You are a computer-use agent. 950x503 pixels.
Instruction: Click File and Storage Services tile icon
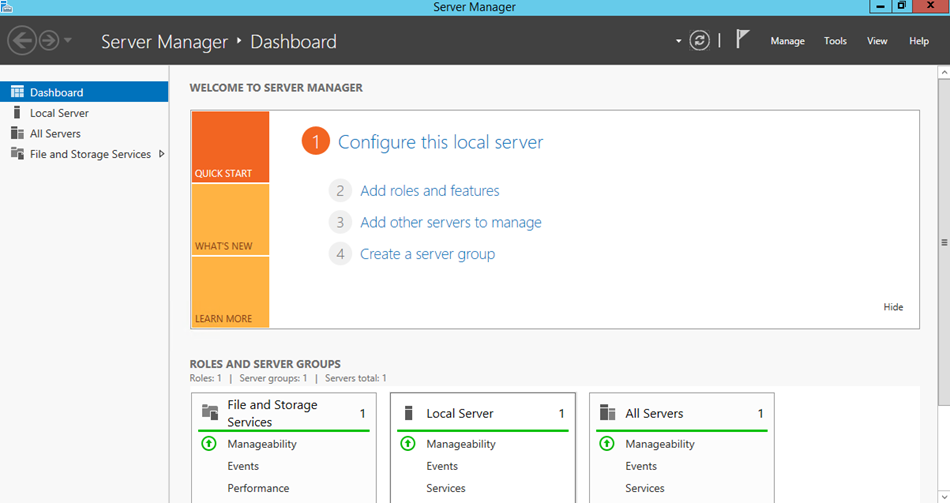coord(210,412)
